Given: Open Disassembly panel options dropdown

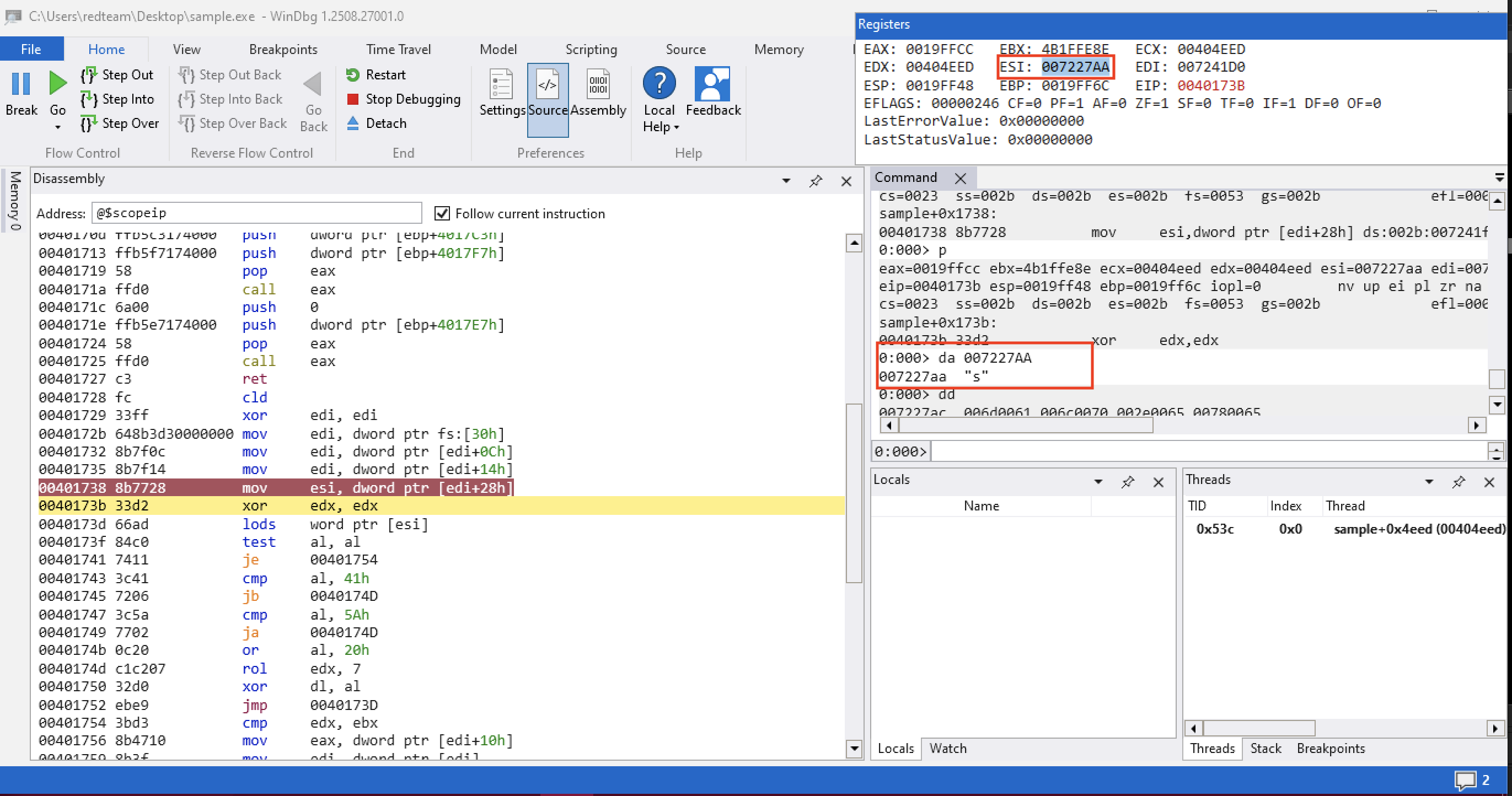Looking at the screenshot, I should click(x=786, y=181).
